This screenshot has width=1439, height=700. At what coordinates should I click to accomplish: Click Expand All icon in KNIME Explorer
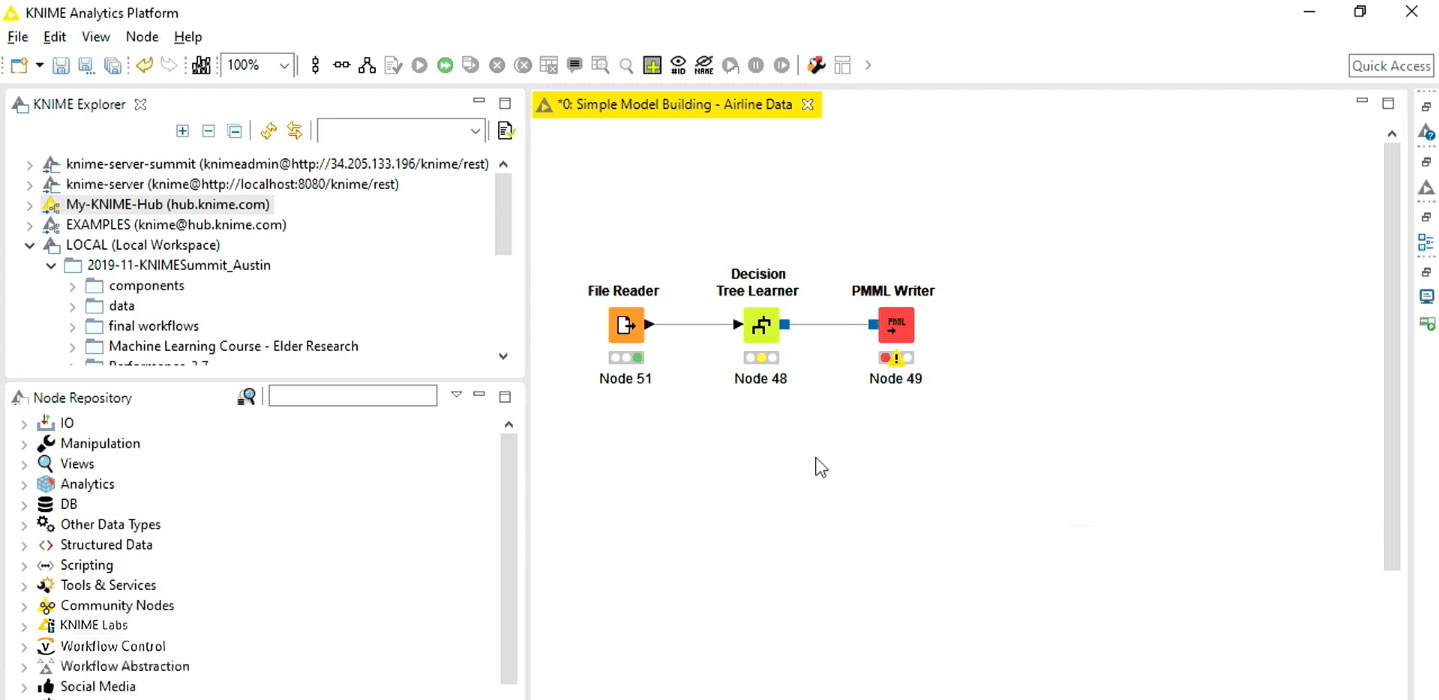pyautogui.click(x=182, y=131)
